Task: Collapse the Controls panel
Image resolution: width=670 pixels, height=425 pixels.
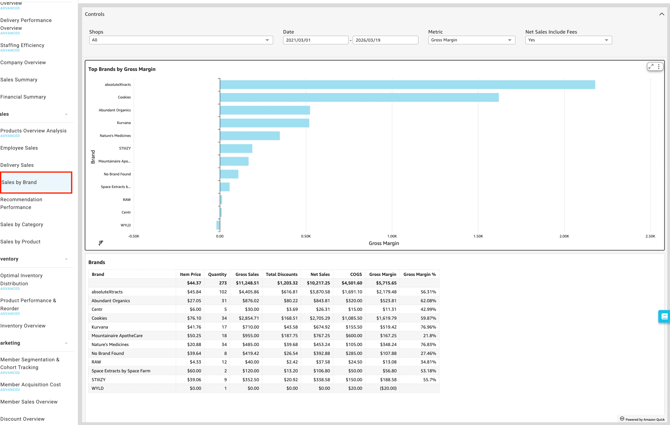Action: click(661, 14)
